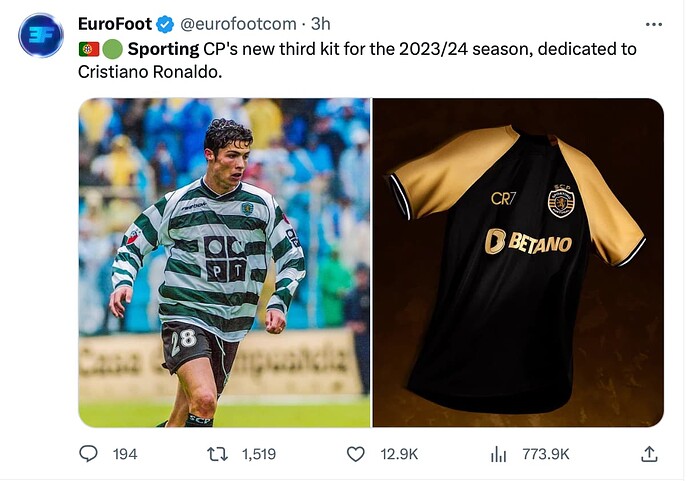The image size is (689, 481).
Task: Click the reply speech bubble icon
Action: (88, 453)
